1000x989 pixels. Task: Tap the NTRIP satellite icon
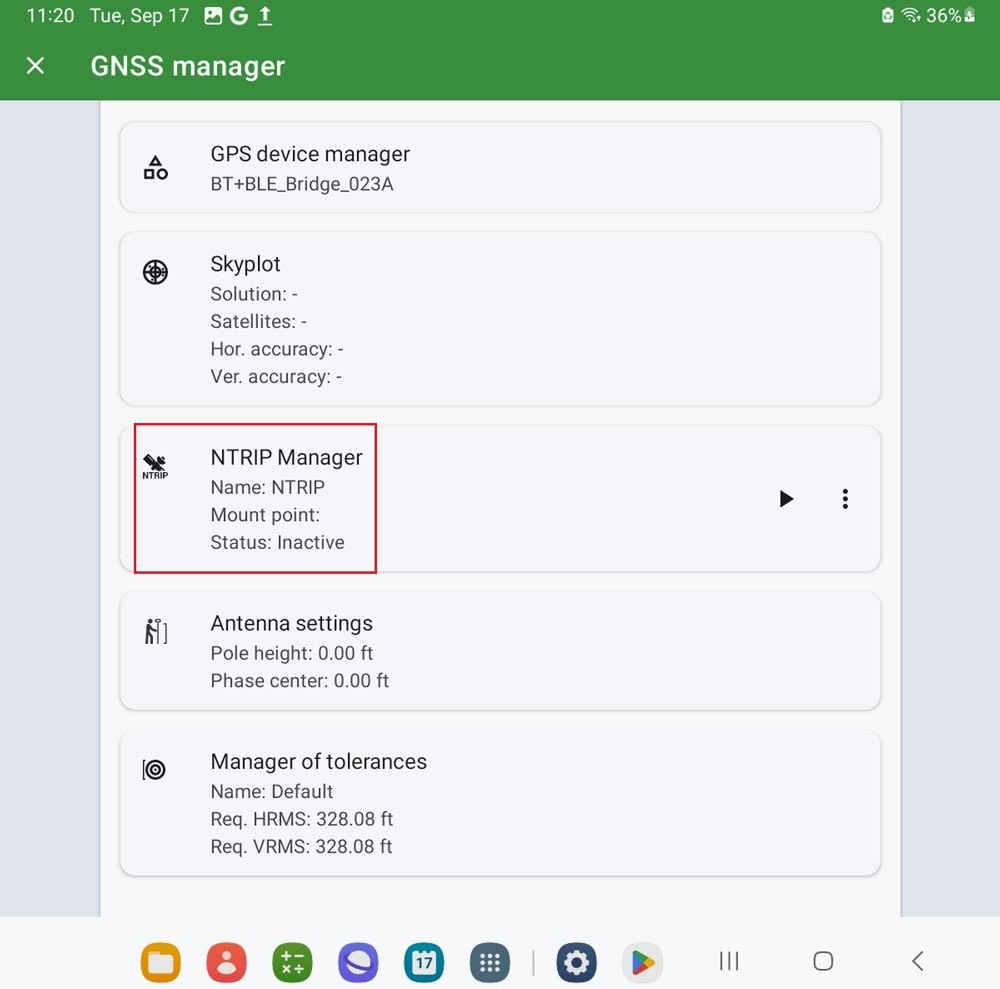click(155, 466)
